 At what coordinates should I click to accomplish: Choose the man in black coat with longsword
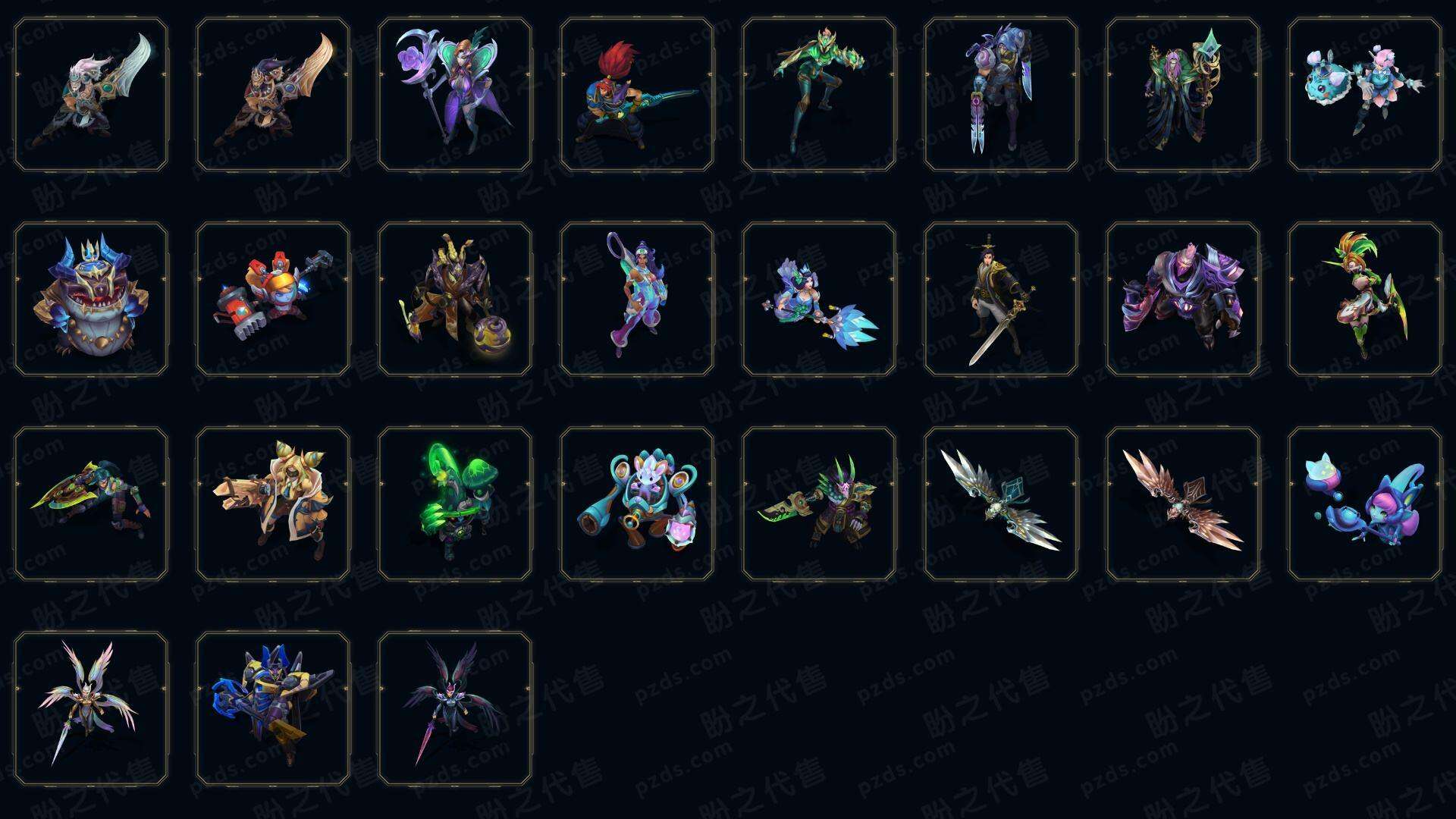(1001, 299)
